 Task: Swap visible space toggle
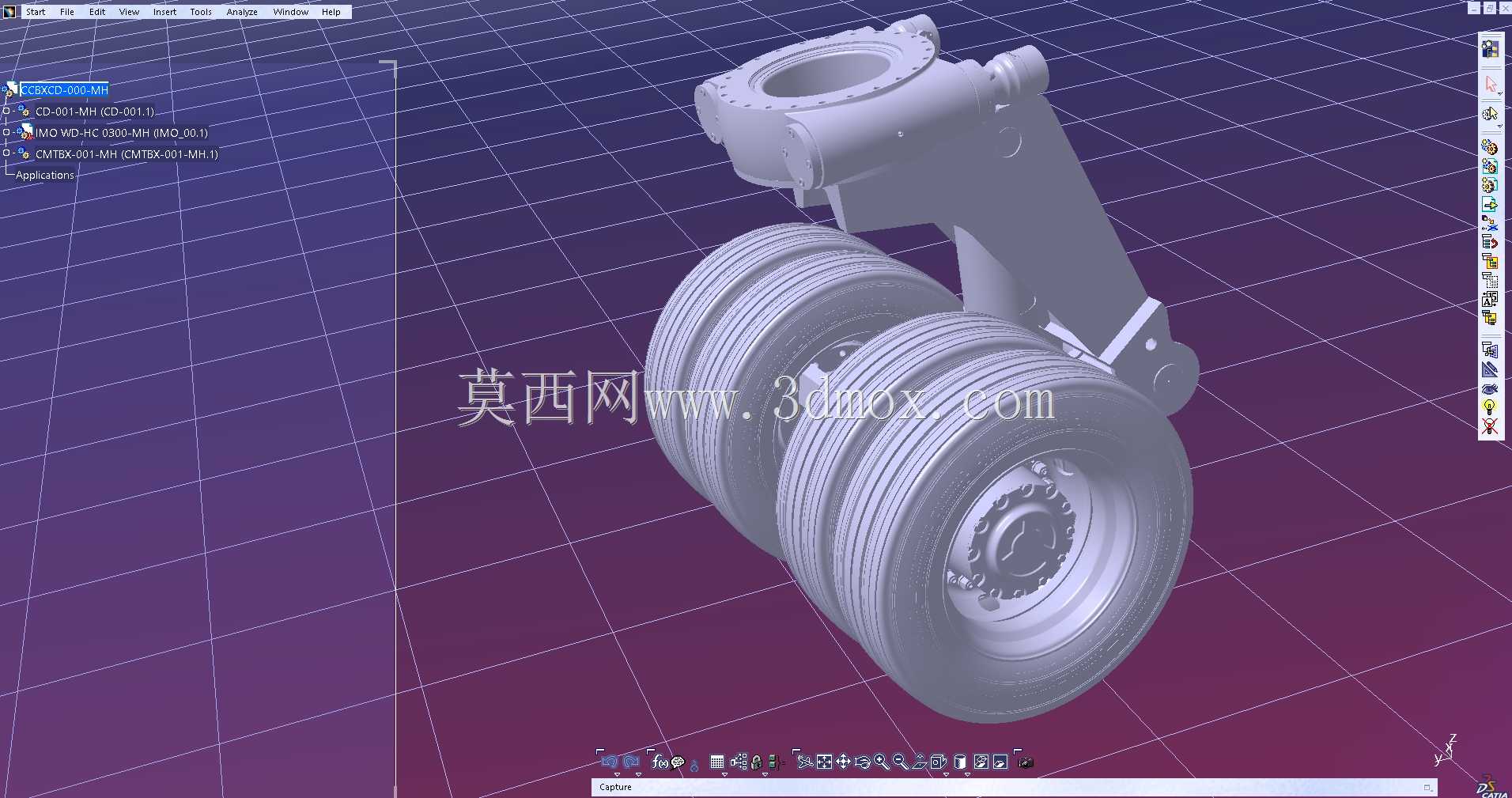point(1000,762)
